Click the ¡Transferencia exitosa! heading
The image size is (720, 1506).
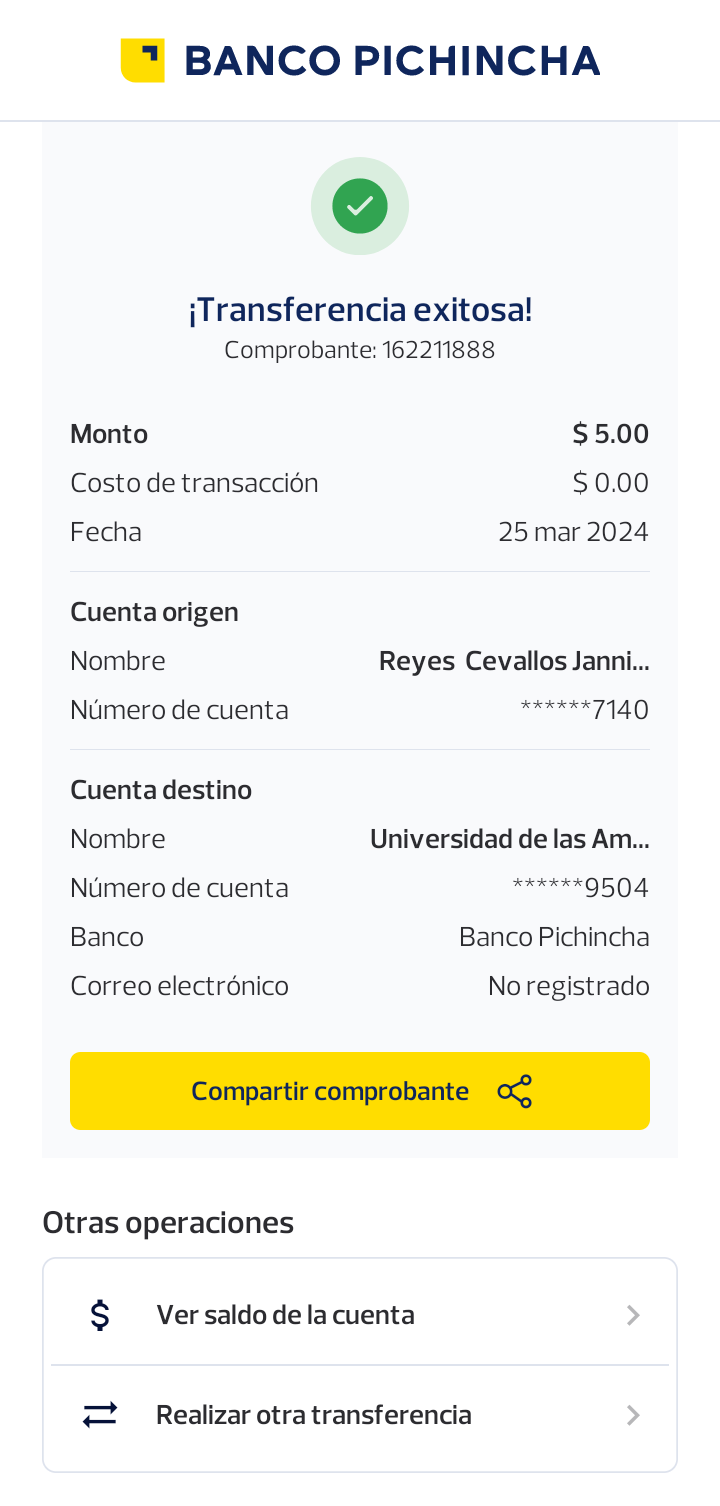(x=360, y=310)
